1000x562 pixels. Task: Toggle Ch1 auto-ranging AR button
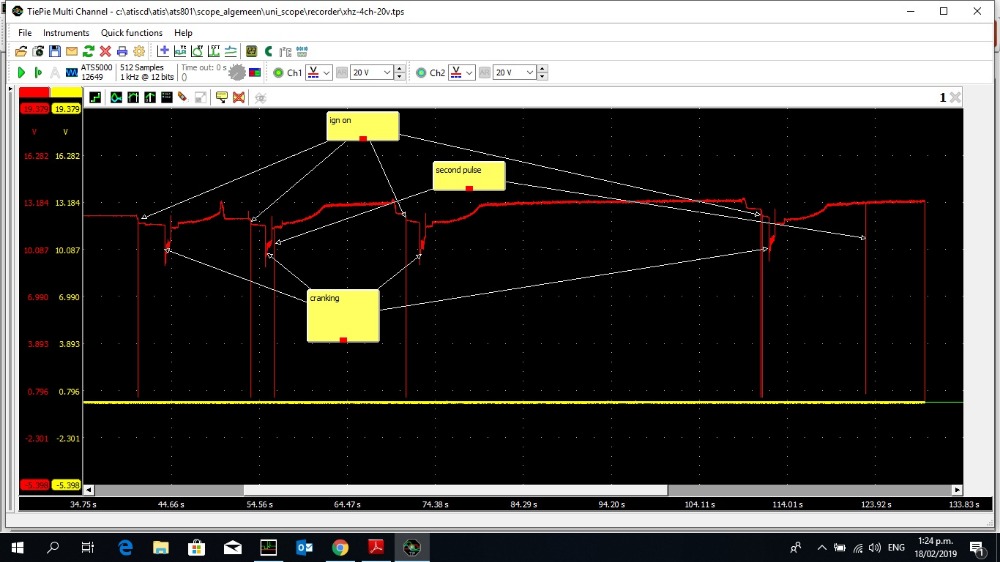(x=341, y=73)
